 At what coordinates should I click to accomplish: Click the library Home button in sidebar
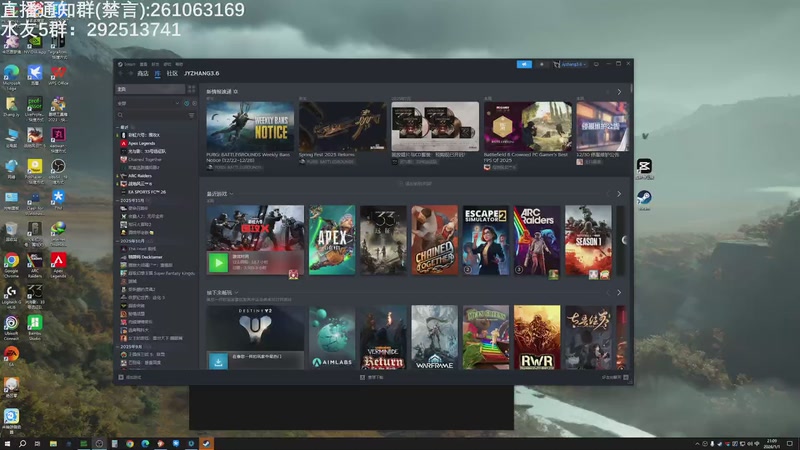click(150, 89)
